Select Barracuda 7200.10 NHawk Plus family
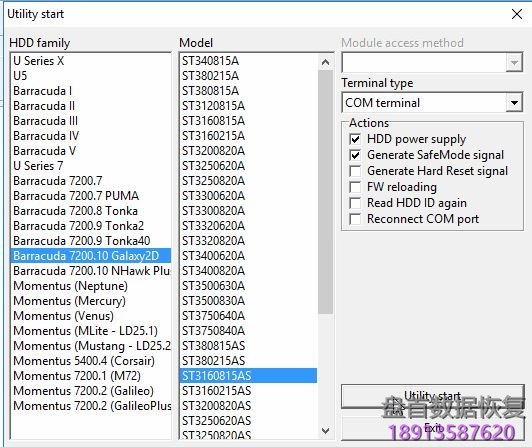The image size is (532, 447). click(91, 271)
